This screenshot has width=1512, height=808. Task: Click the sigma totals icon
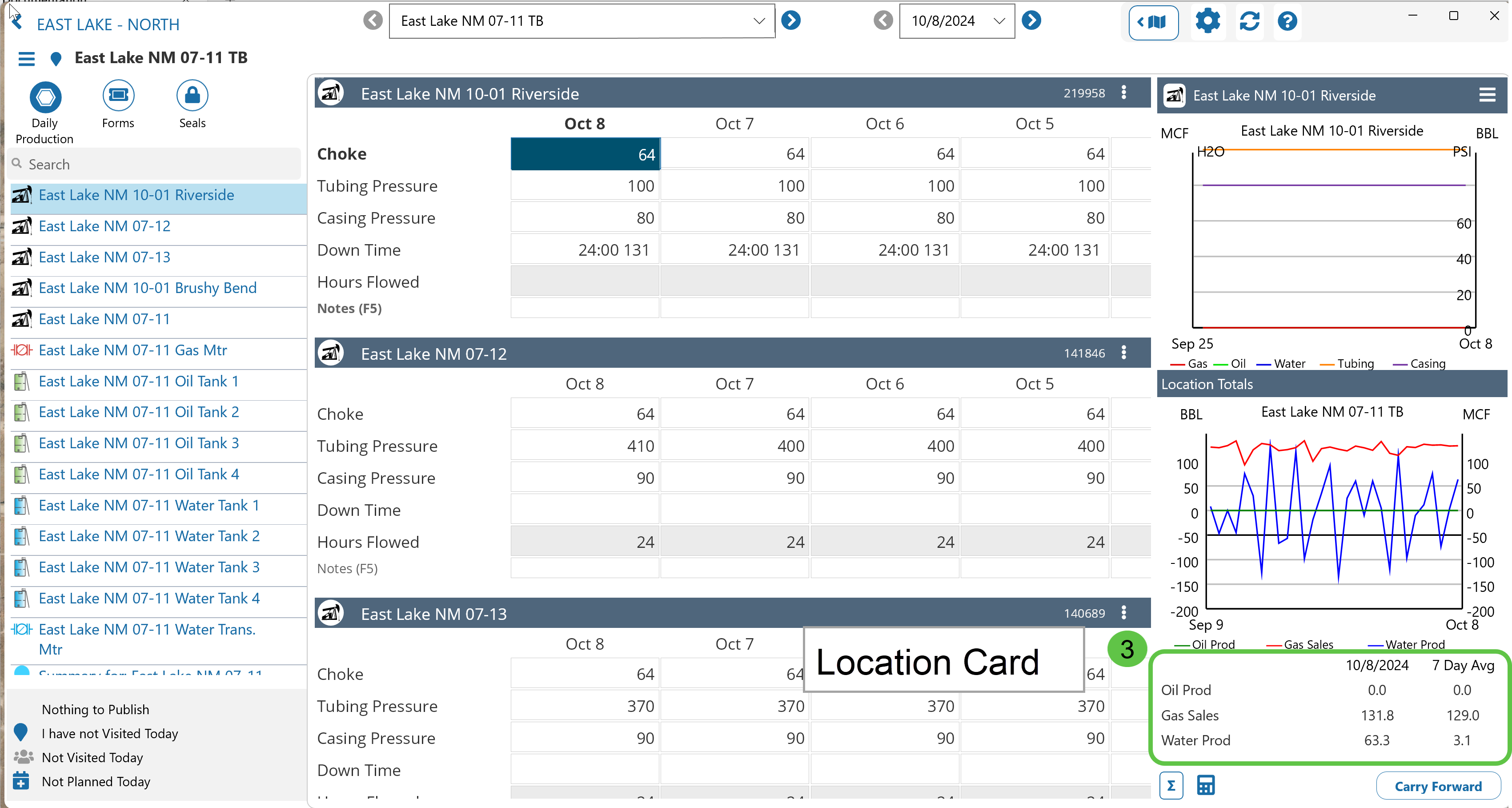point(1171,786)
